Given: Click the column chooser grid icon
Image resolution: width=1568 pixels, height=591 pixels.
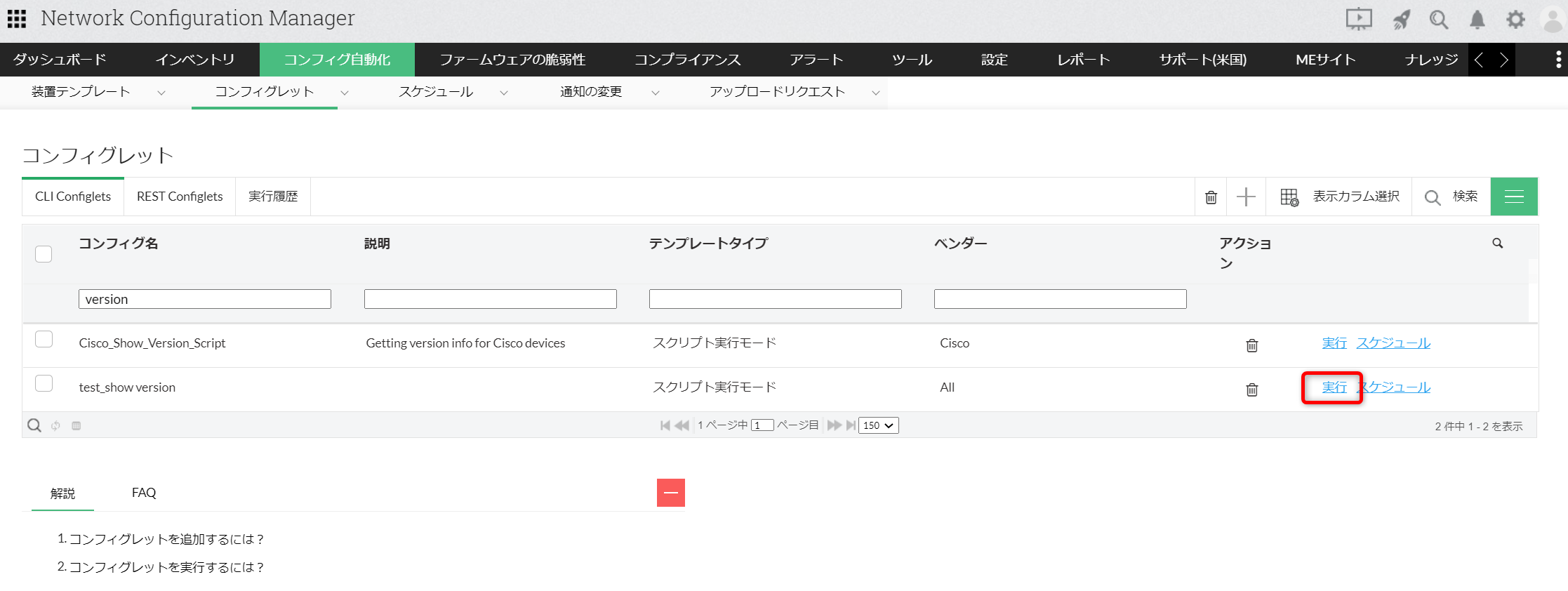Looking at the screenshot, I should tap(1289, 197).
